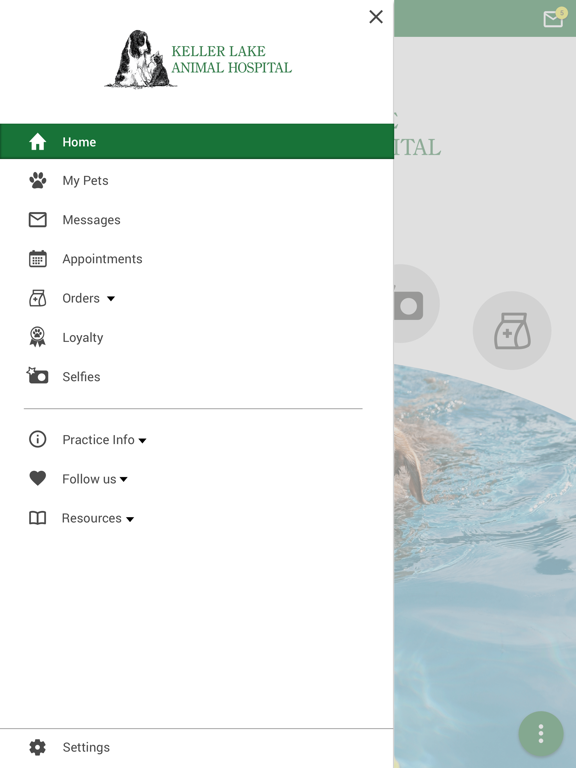The image size is (576, 768).
Task: Click the paw icon beside My Pets
Action: tap(38, 181)
